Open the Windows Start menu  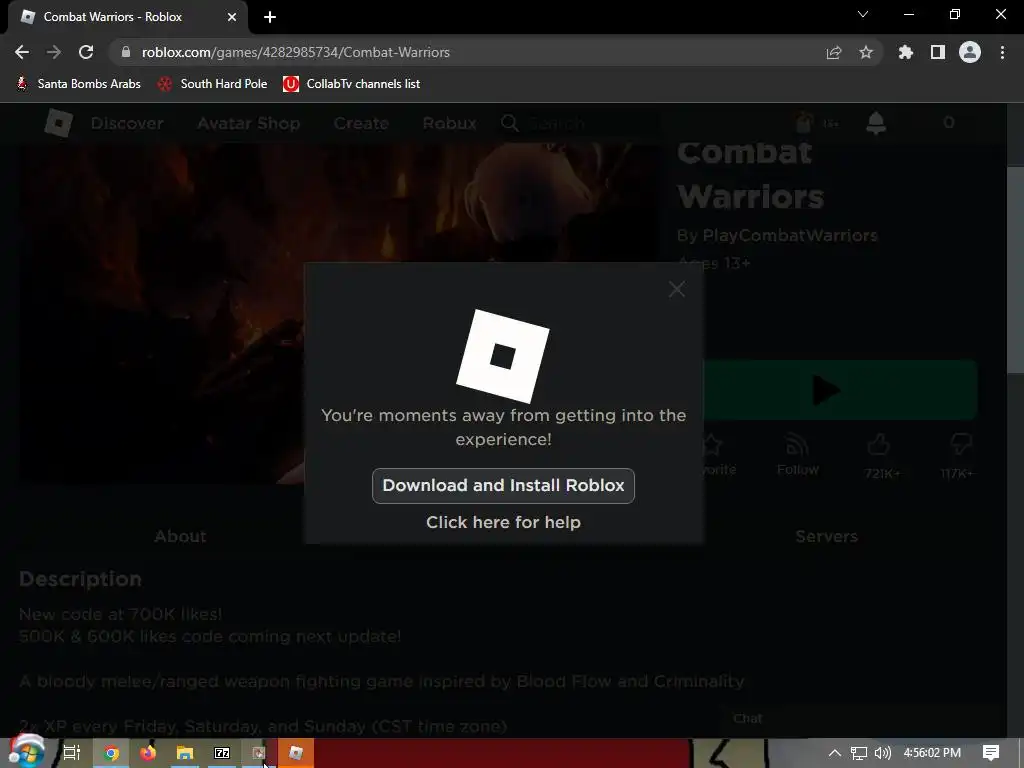coord(26,753)
